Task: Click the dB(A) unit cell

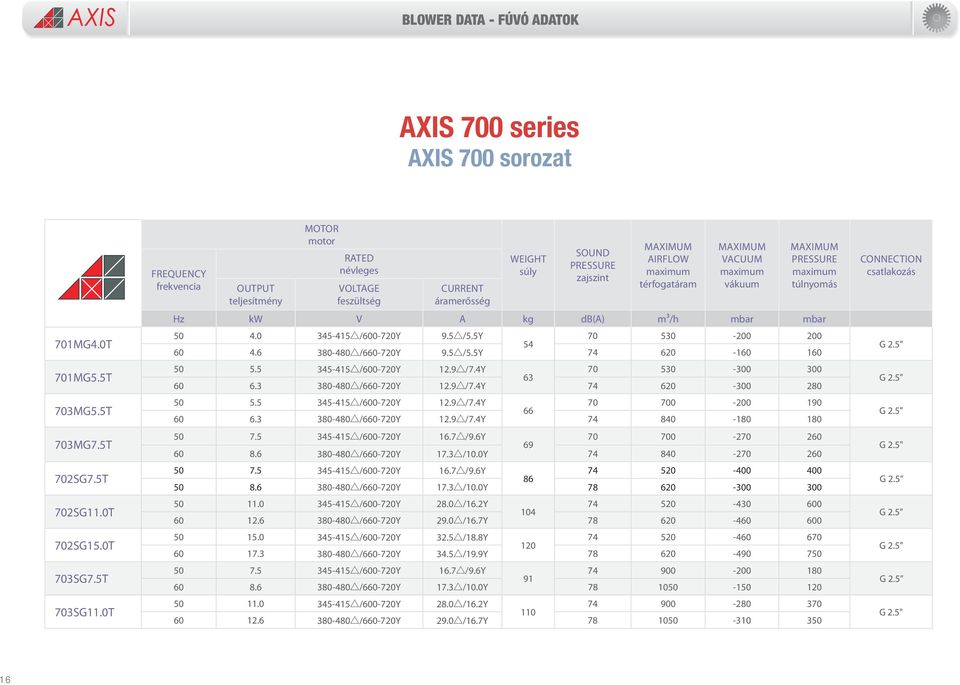Action: [x=593, y=319]
